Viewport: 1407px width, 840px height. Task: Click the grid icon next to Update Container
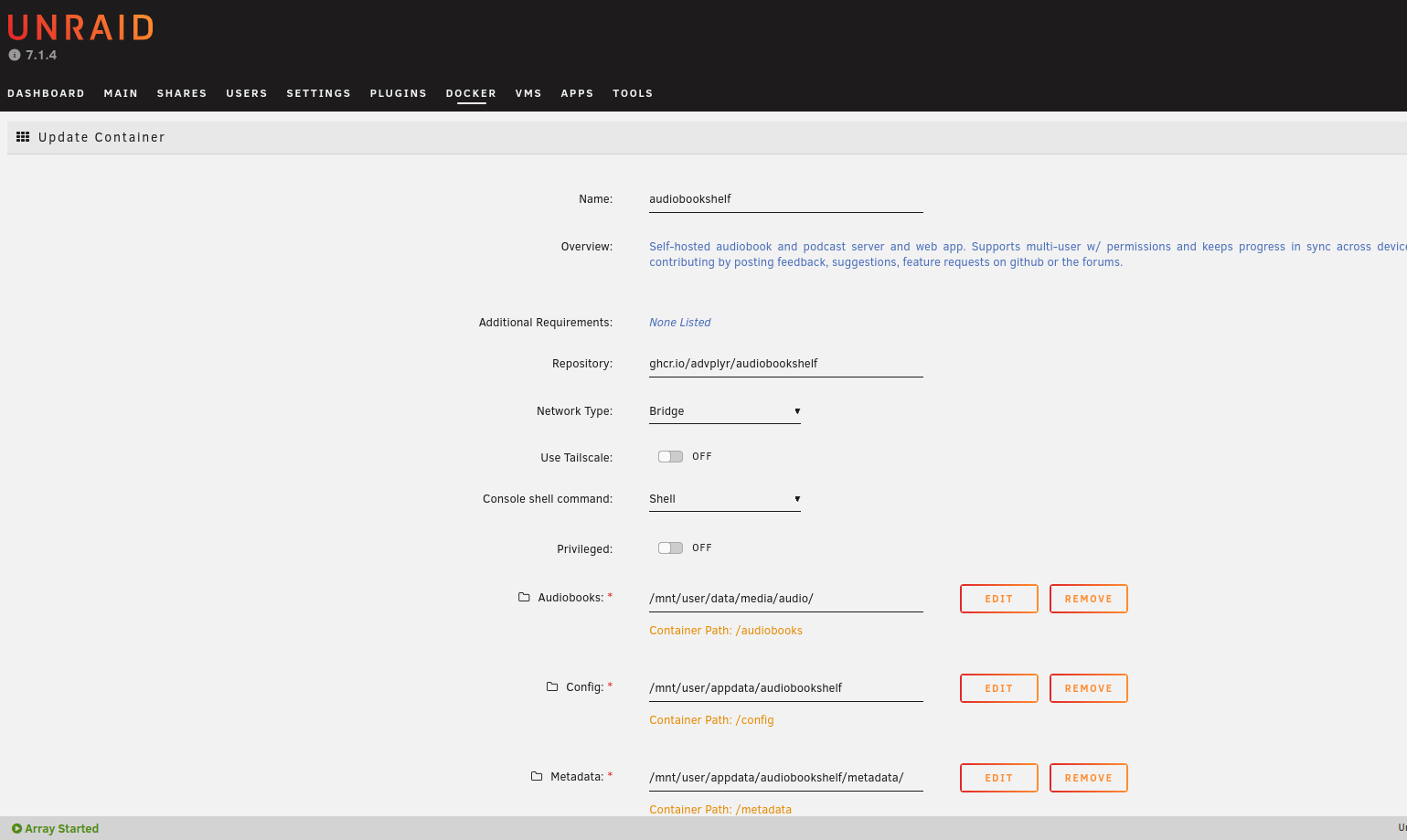click(x=23, y=137)
